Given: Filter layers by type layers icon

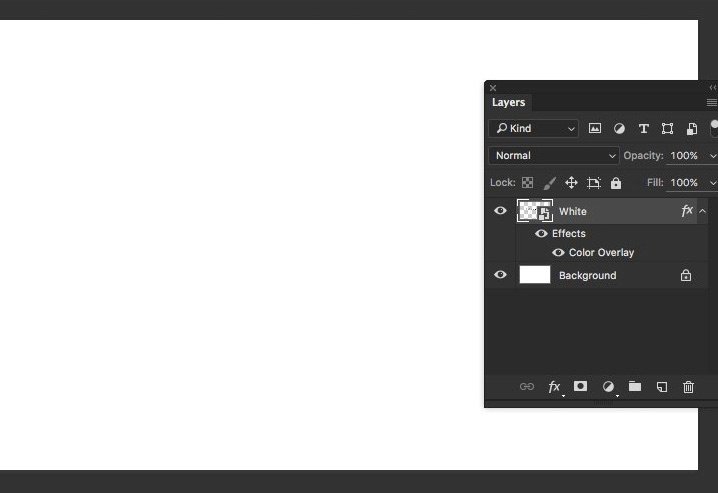Looking at the screenshot, I should pos(643,129).
